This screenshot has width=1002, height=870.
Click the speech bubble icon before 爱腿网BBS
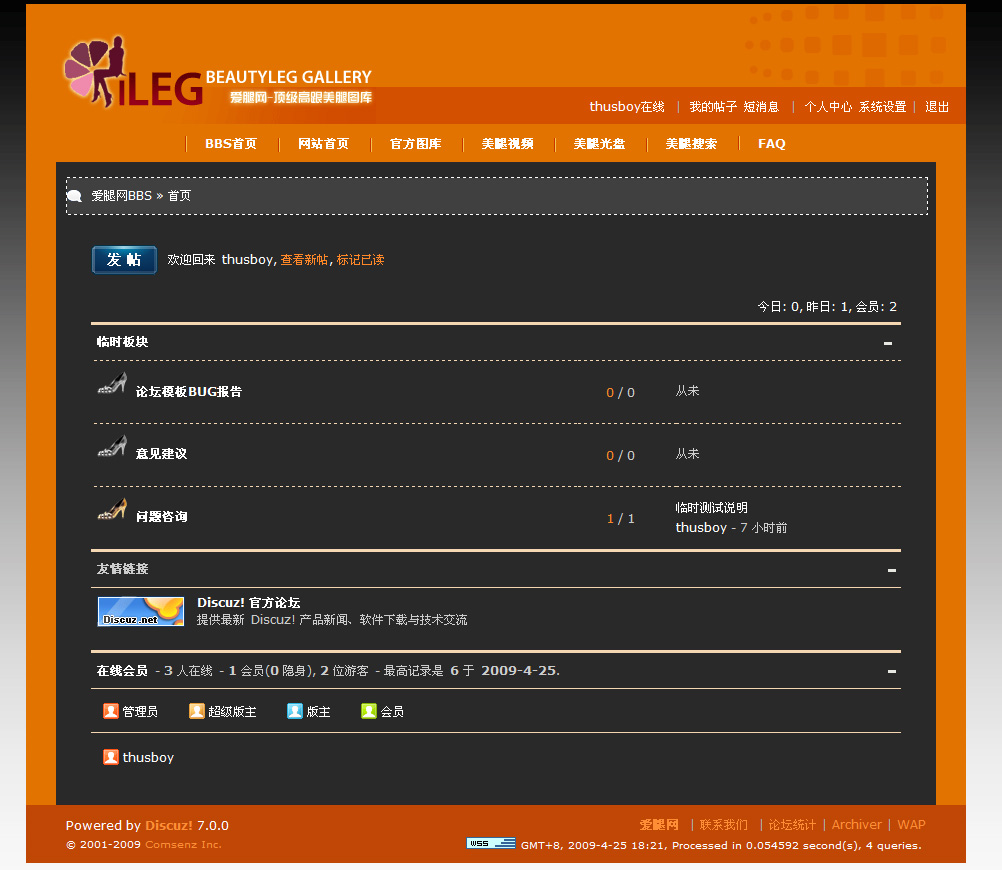click(x=75, y=195)
